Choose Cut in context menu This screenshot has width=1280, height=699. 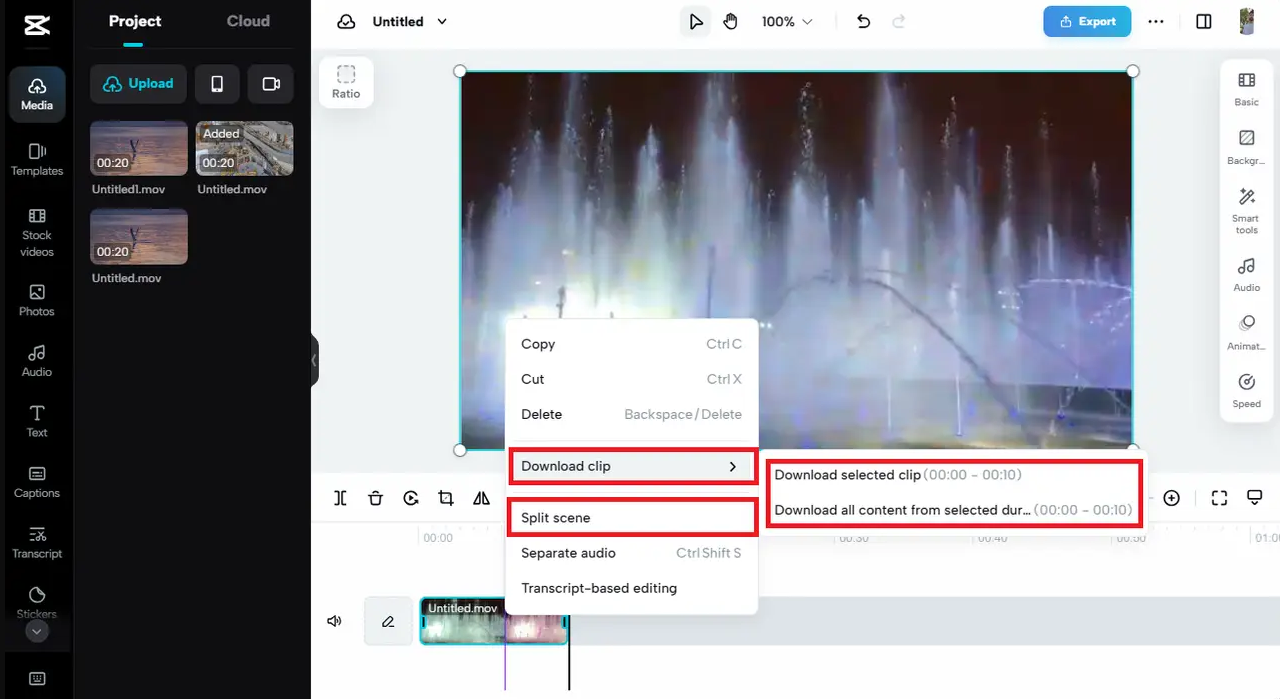coord(632,379)
